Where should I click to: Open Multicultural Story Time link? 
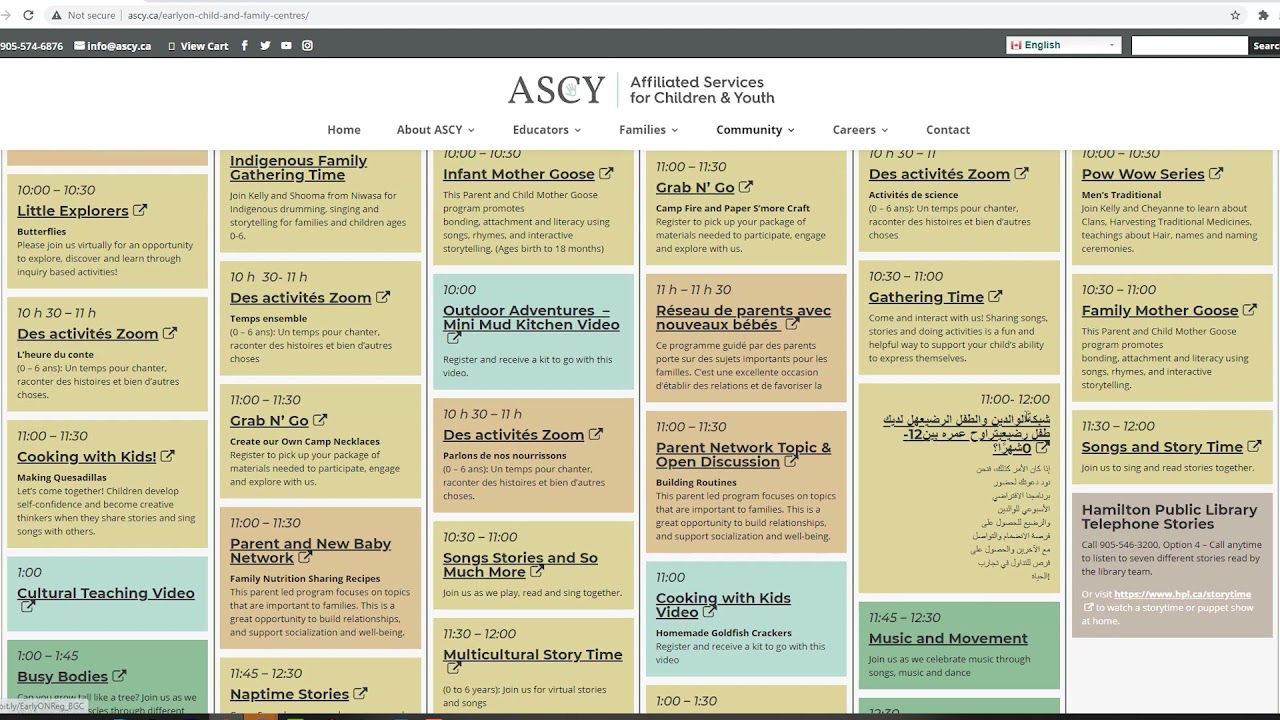pyautogui.click(x=533, y=655)
